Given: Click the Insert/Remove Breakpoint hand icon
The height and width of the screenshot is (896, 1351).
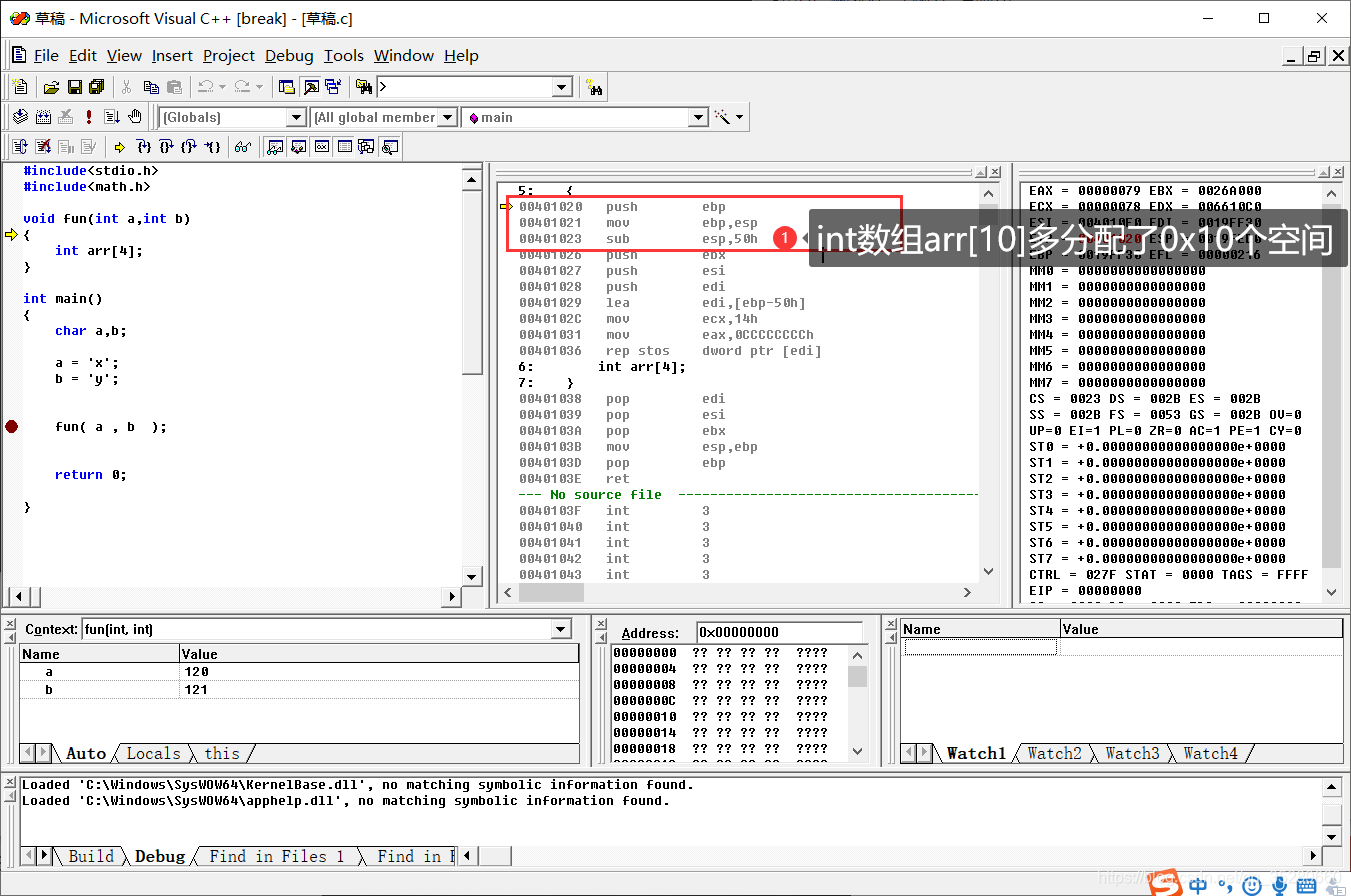Looking at the screenshot, I should tap(135, 117).
